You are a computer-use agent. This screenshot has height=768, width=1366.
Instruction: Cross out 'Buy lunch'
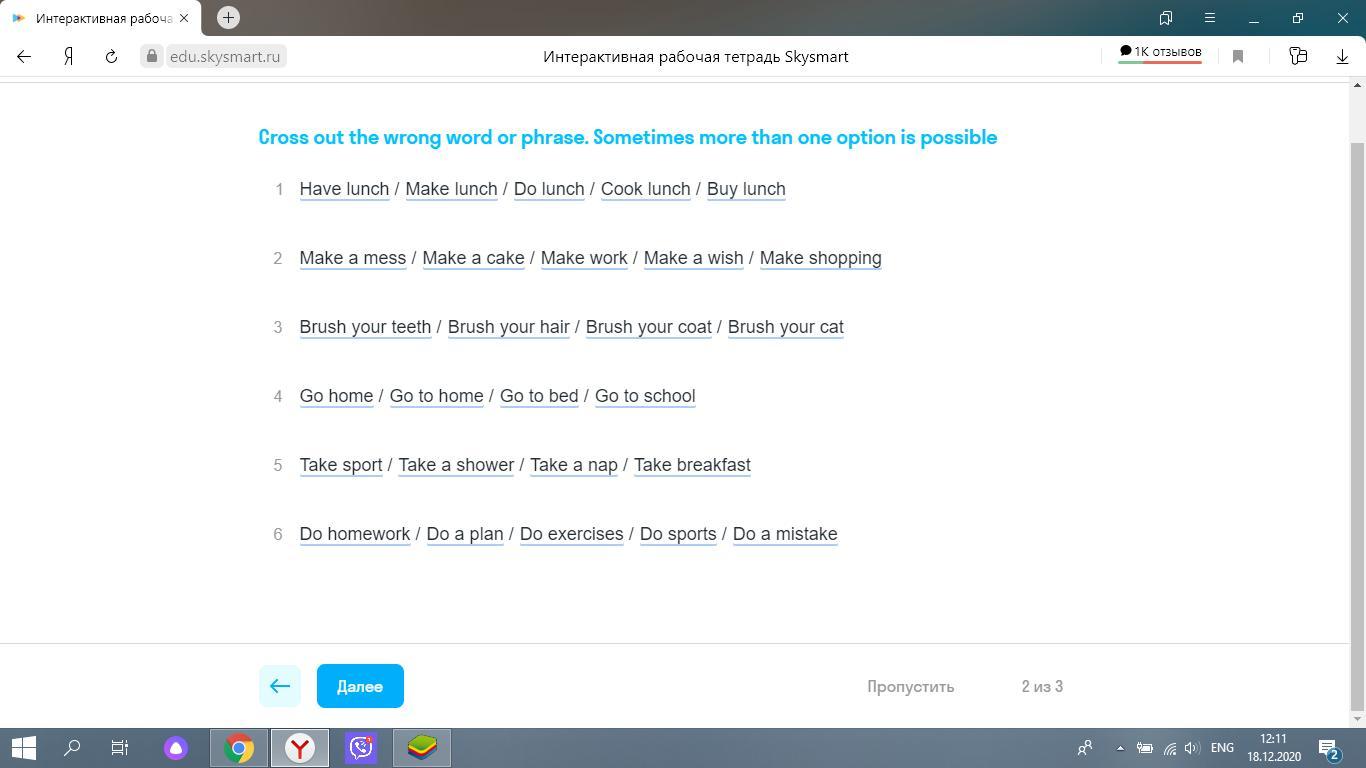click(x=746, y=189)
